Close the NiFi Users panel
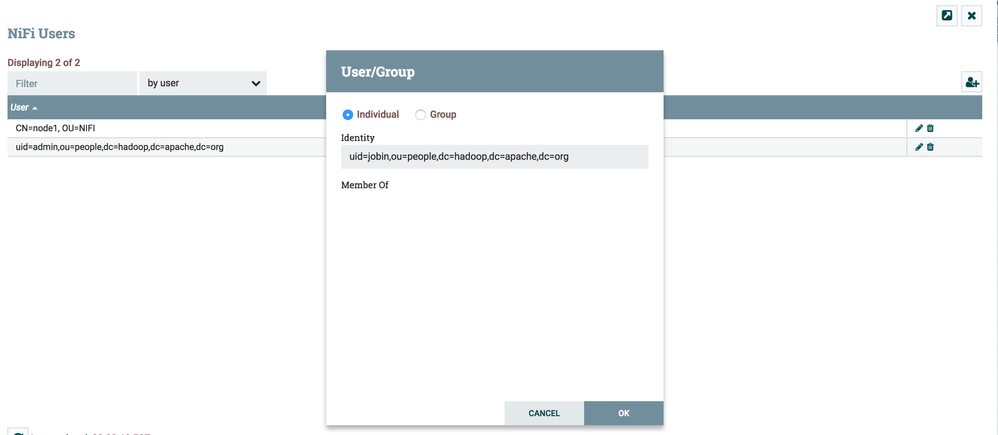The image size is (998, 435). pyautogui.click(x=971, y=16)
